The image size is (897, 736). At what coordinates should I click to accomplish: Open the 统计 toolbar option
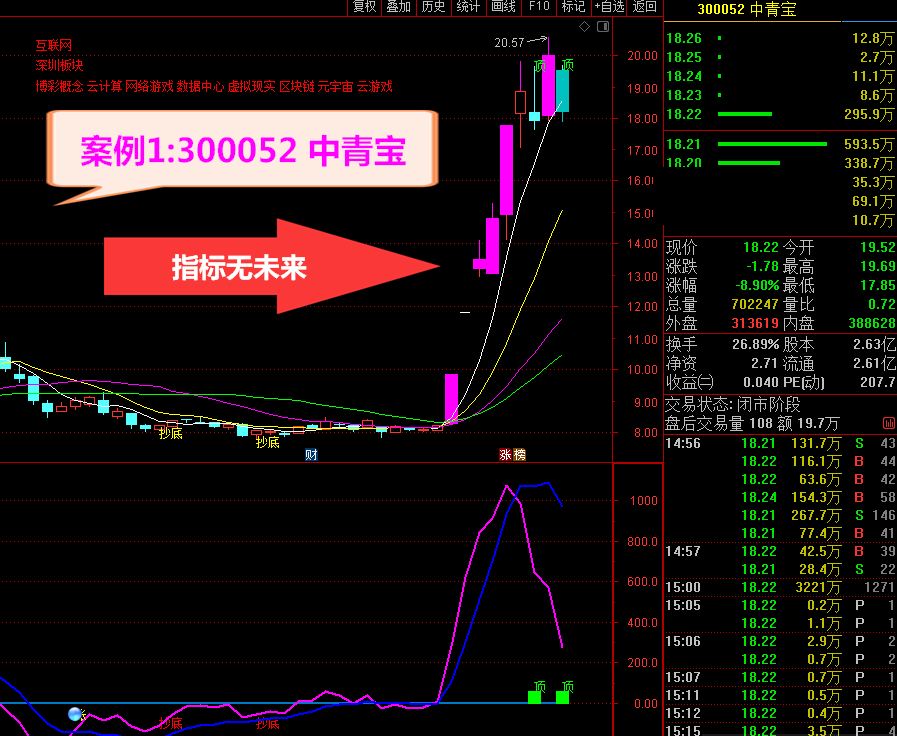(x=469, y=7)
